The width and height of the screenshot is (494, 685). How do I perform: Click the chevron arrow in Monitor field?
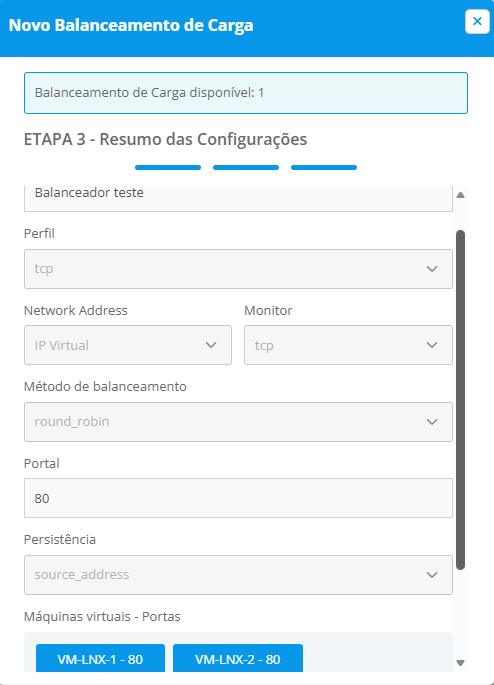coord(432,345)
